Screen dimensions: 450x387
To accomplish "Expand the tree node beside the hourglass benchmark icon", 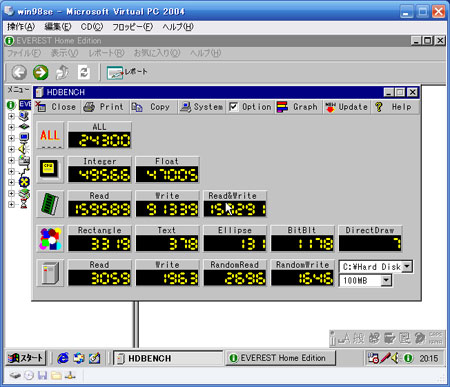I will click(x=11, y=204).
